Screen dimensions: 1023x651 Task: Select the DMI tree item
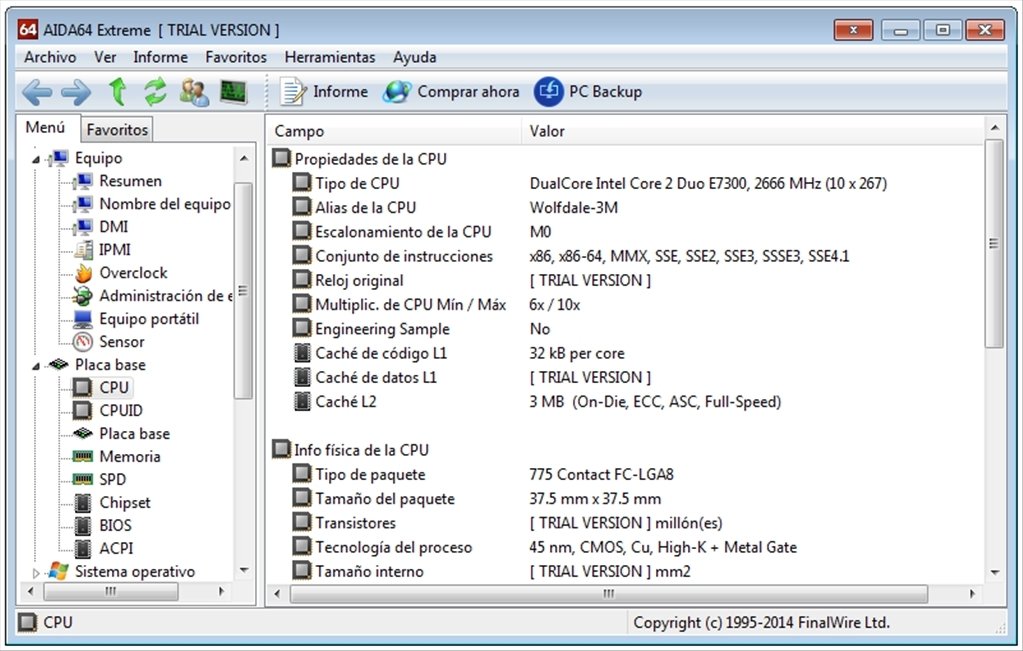100,227
